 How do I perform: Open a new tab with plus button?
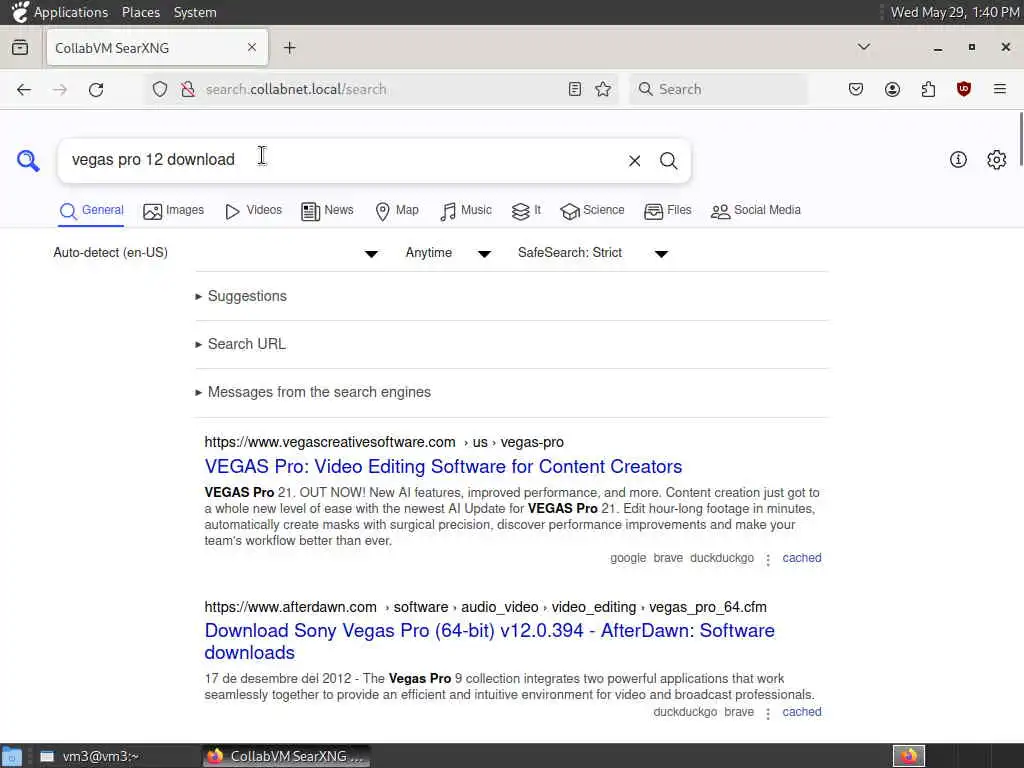pos(290,48)
